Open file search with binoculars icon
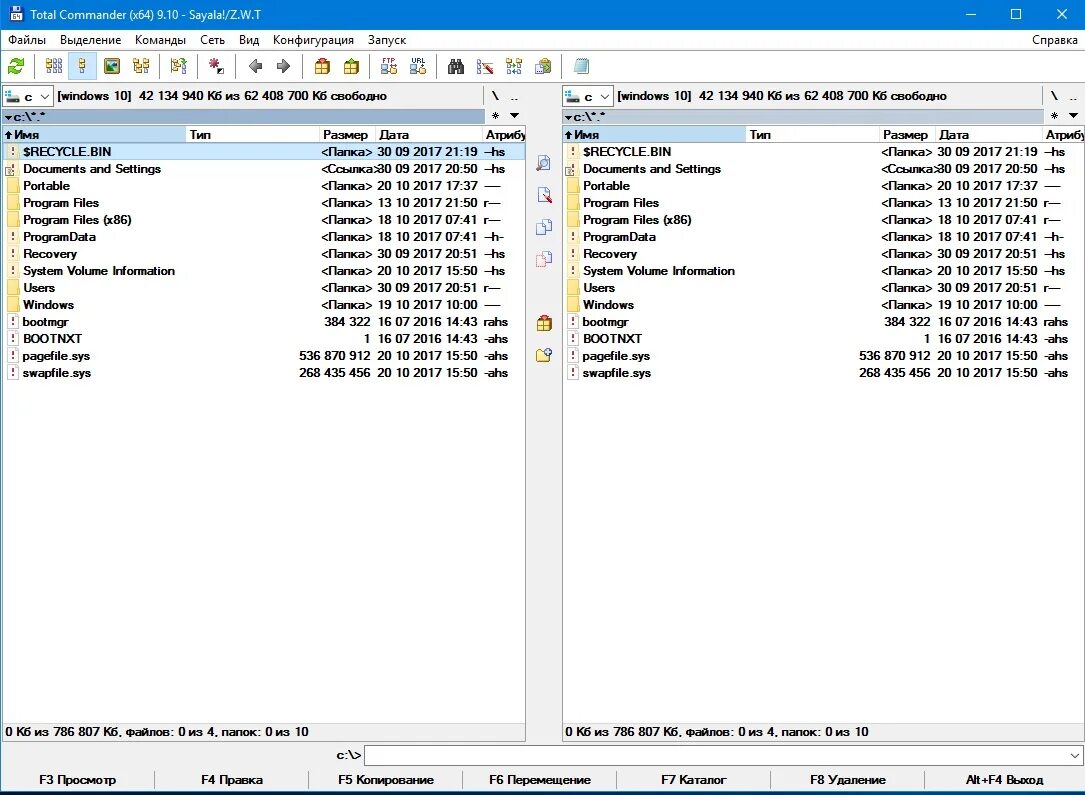This screenshot has width=1085, height=795. click(455, 66)
